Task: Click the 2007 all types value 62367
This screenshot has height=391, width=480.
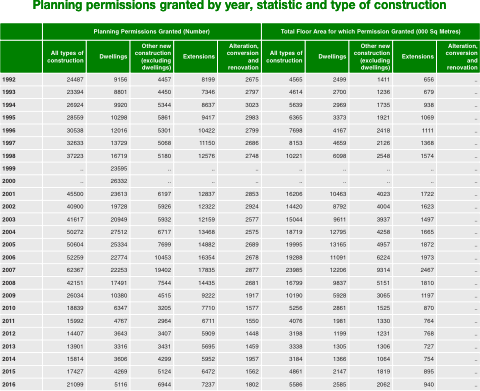Action: 75,270
